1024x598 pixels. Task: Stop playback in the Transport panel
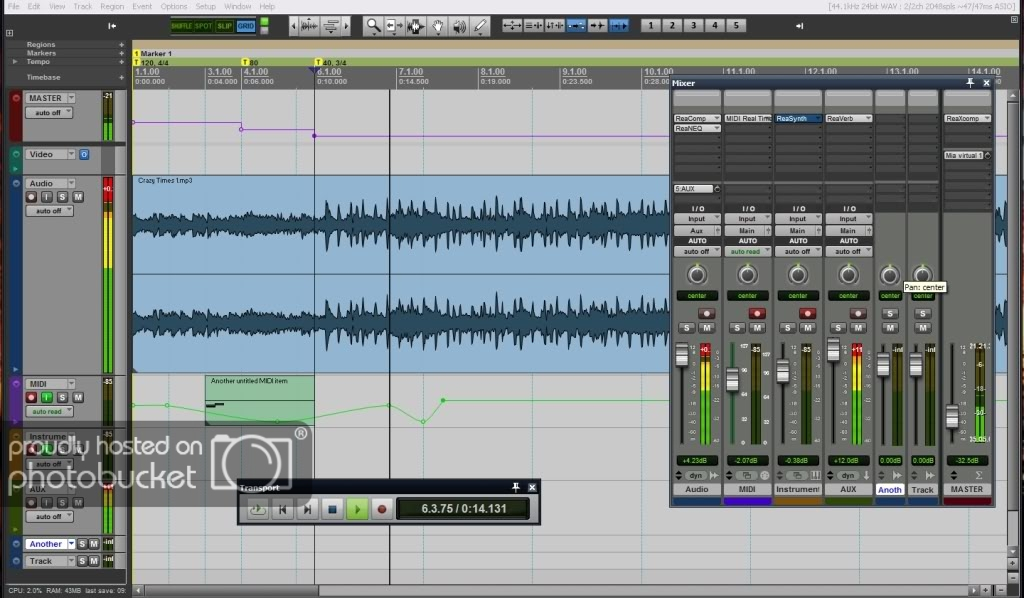coord(333,509)
